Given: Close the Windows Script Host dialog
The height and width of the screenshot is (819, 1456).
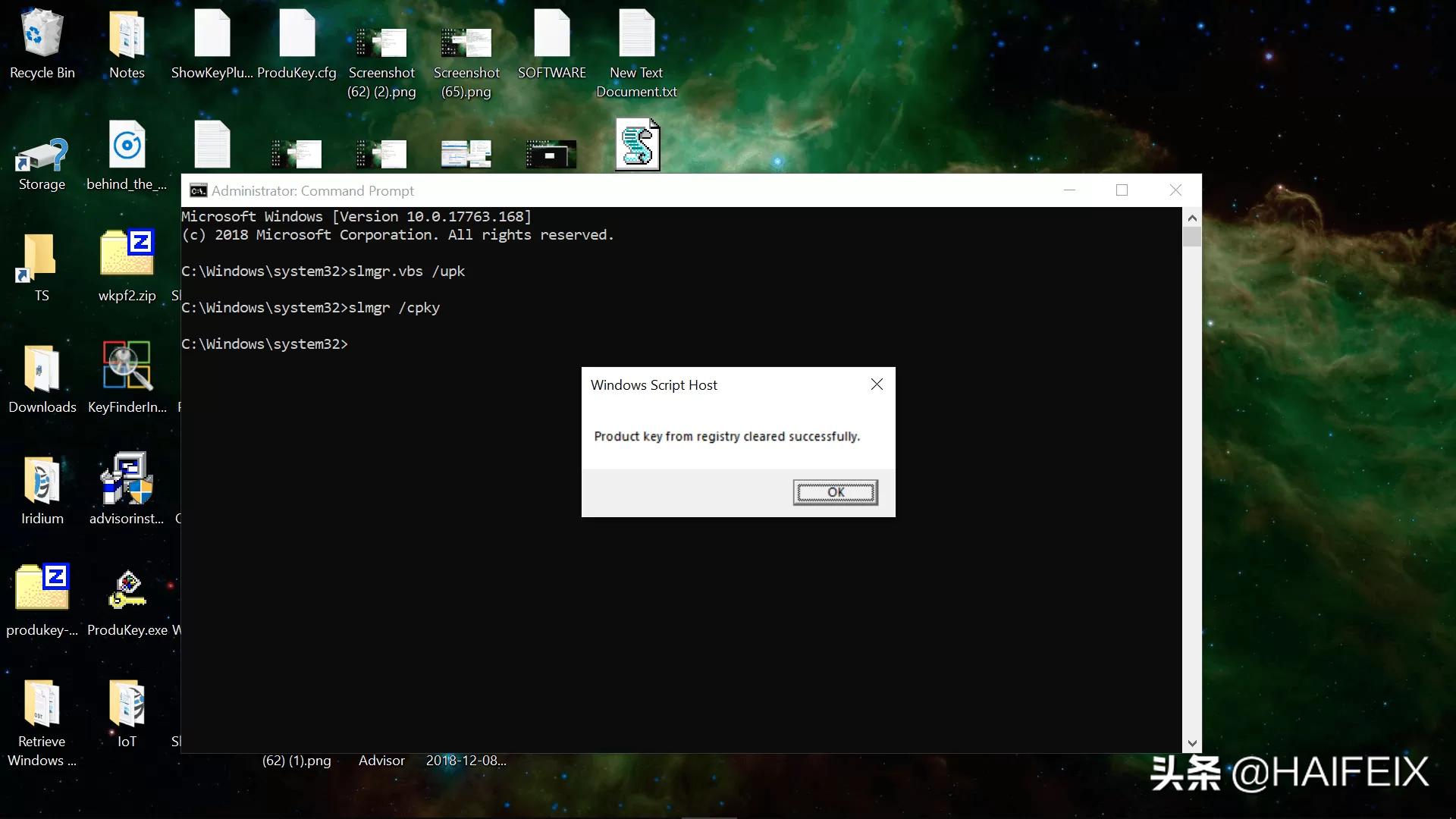Looking at the screenshot, I should [877, 384].
